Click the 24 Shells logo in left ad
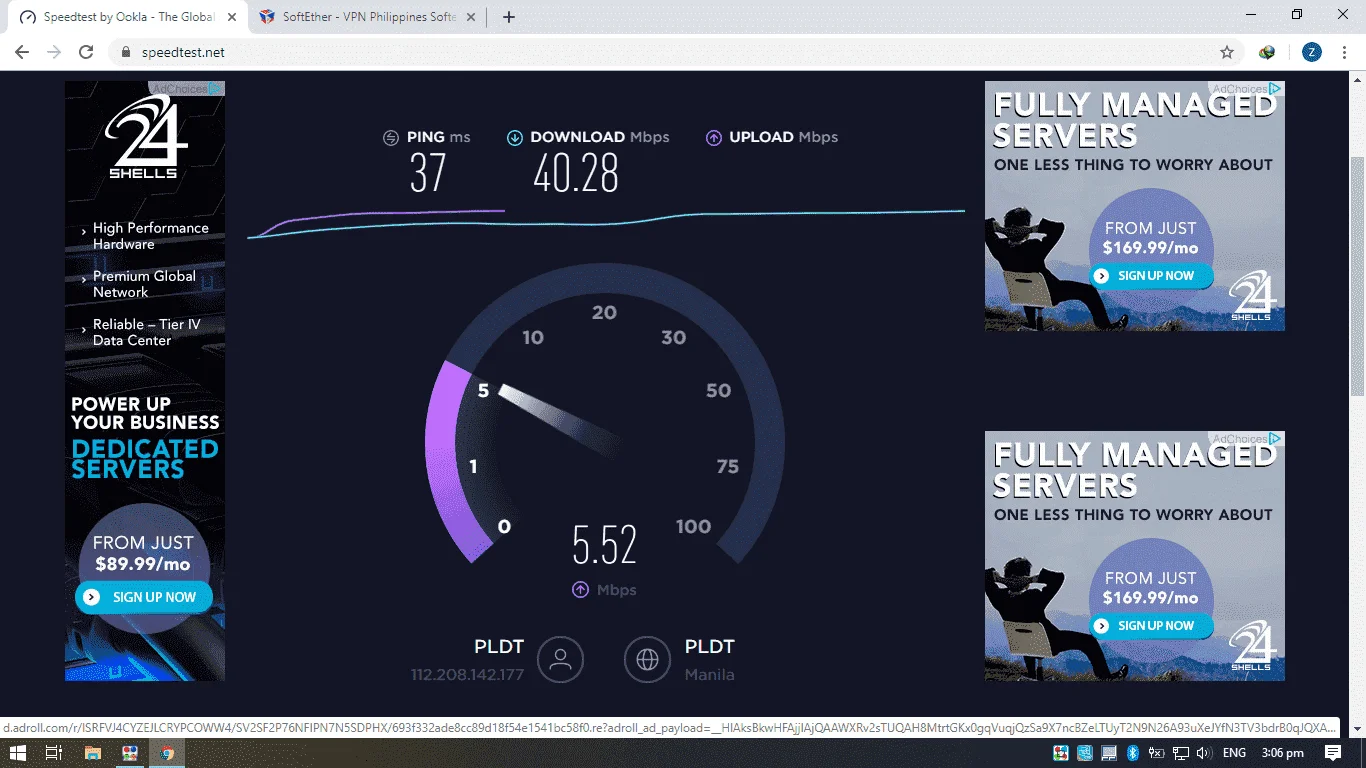Viewport: 1366px width, 768px height. (145, 137)
